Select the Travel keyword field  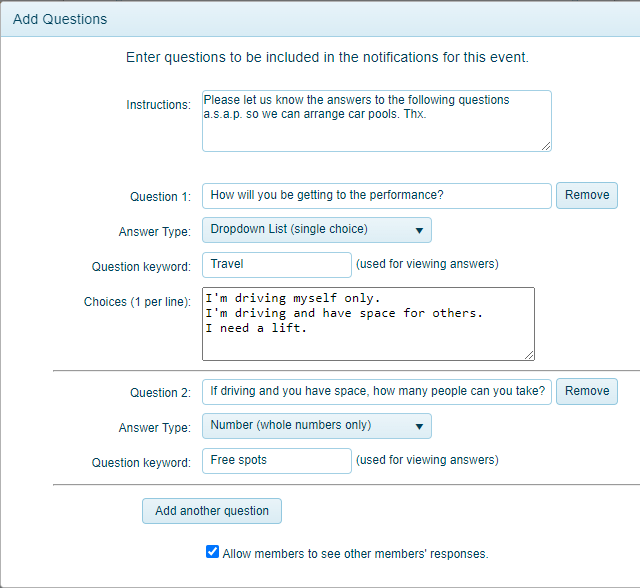[276, 265]
